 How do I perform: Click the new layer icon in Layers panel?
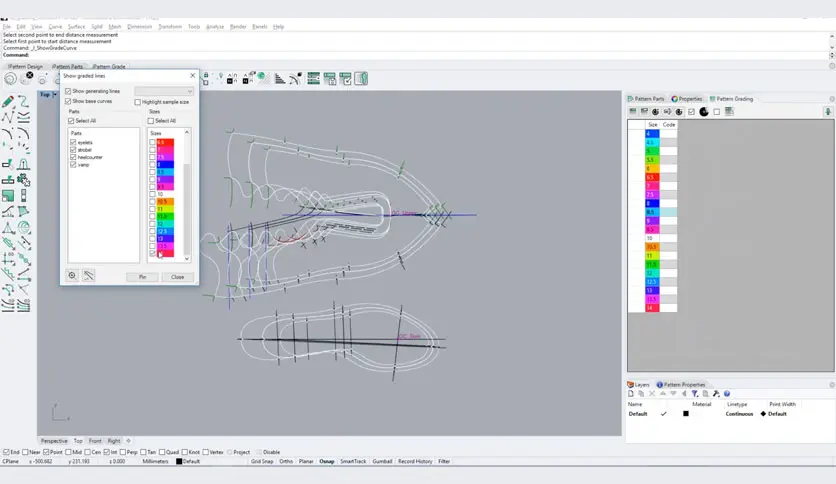click(631, 393)
